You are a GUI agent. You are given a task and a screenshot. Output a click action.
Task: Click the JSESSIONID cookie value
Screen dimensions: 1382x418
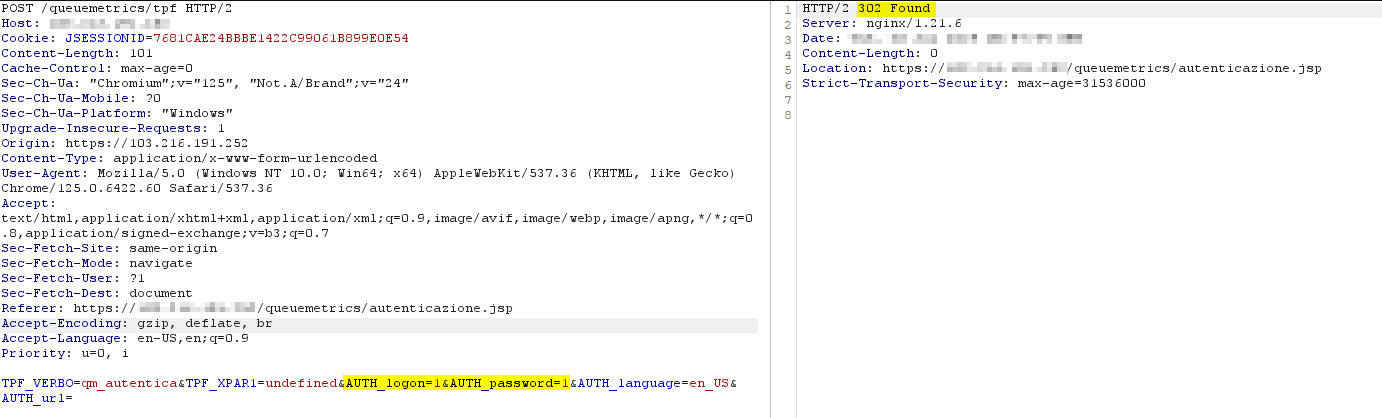coord(281,38)
